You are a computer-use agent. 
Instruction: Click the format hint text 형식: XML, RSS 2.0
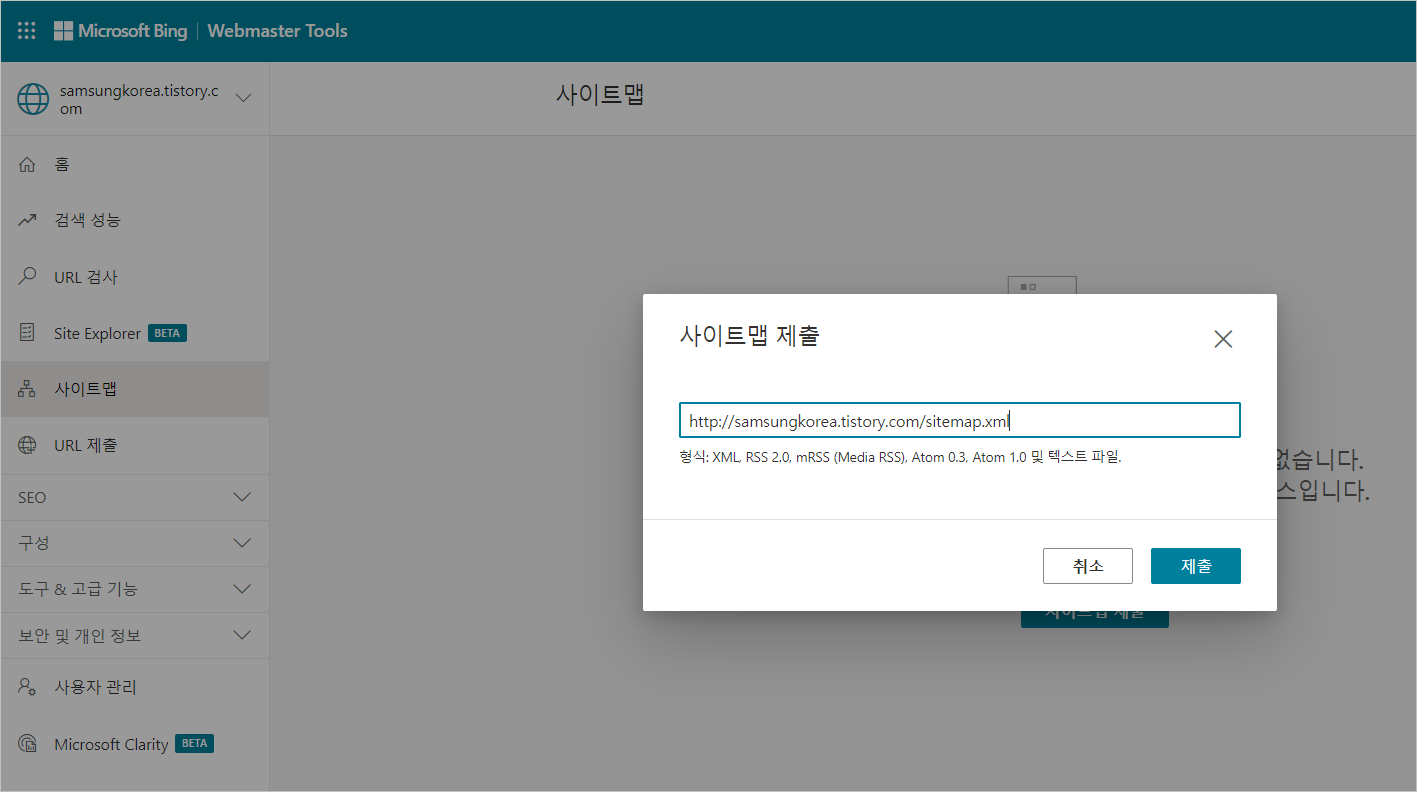(x=900, y=457)
